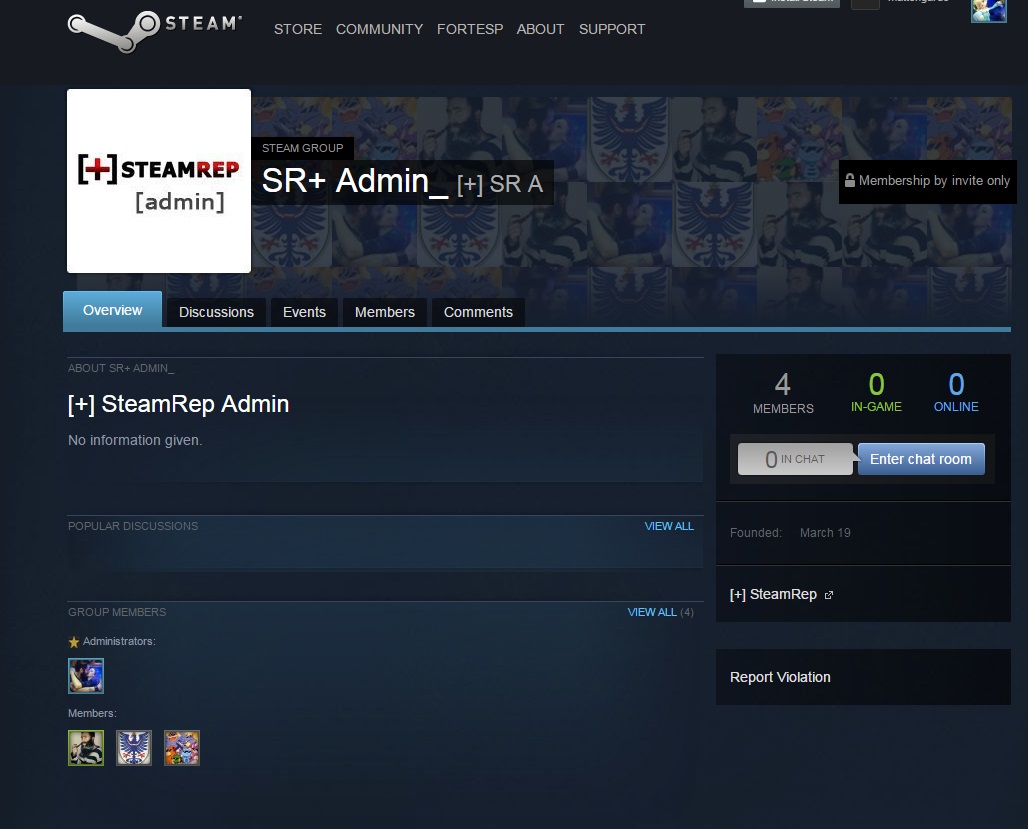Switch to the Discussions tab

(216, 312)
